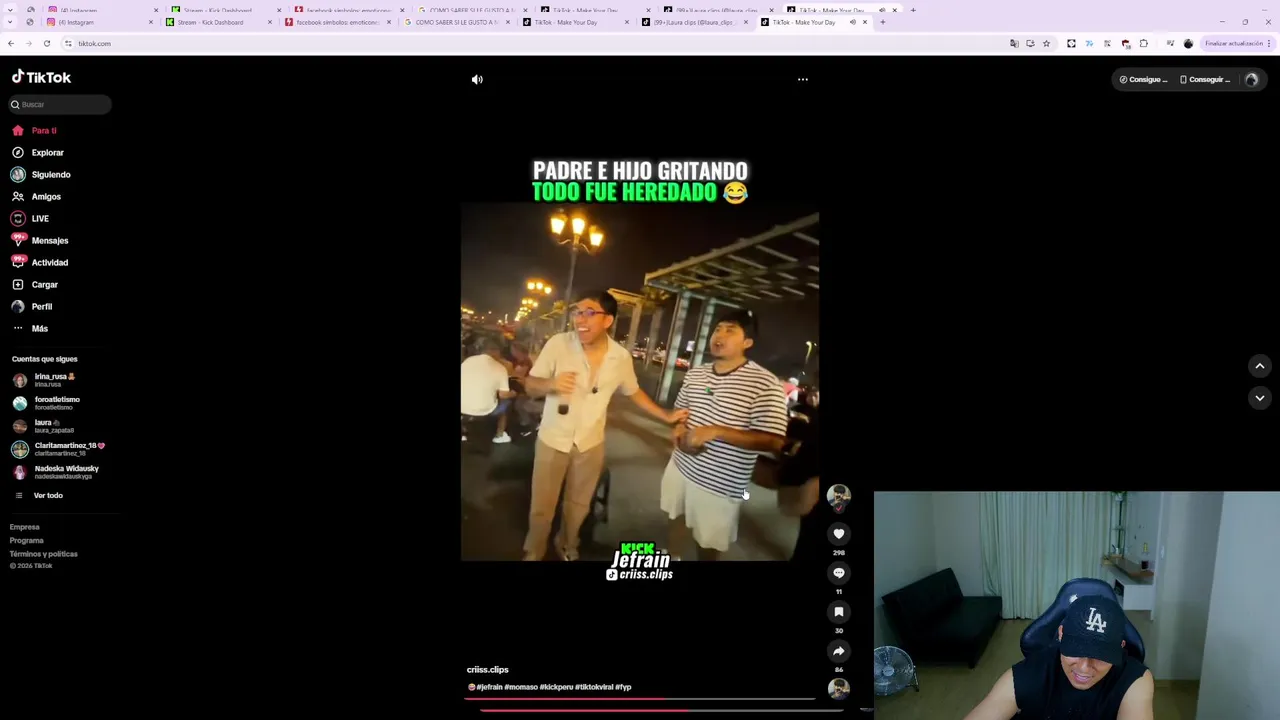The height and width of the screenshot is (720, 1280).
Task: Expand the Más menu
Action: point(30,329)
